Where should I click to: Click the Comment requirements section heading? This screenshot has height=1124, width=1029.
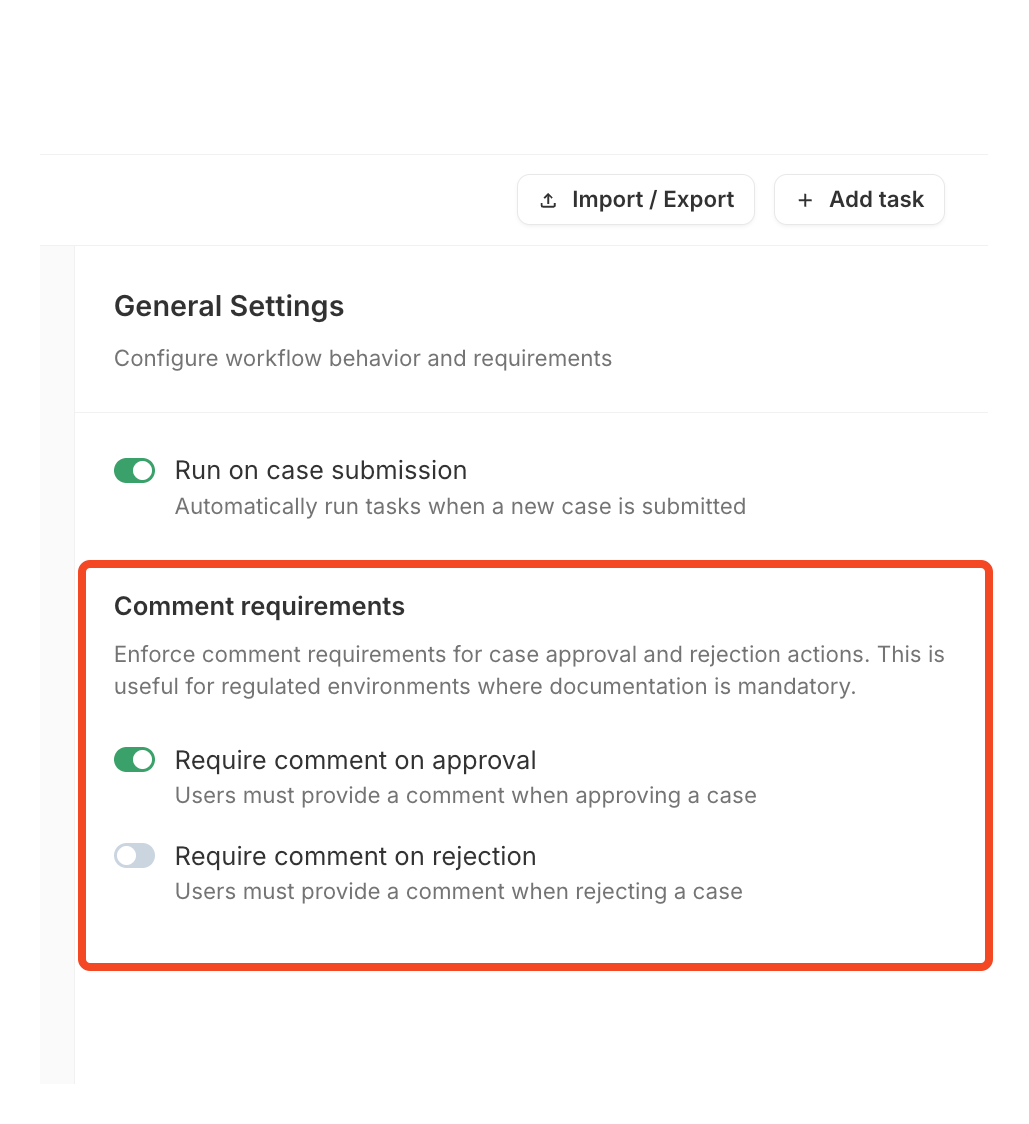coord(259,606)
